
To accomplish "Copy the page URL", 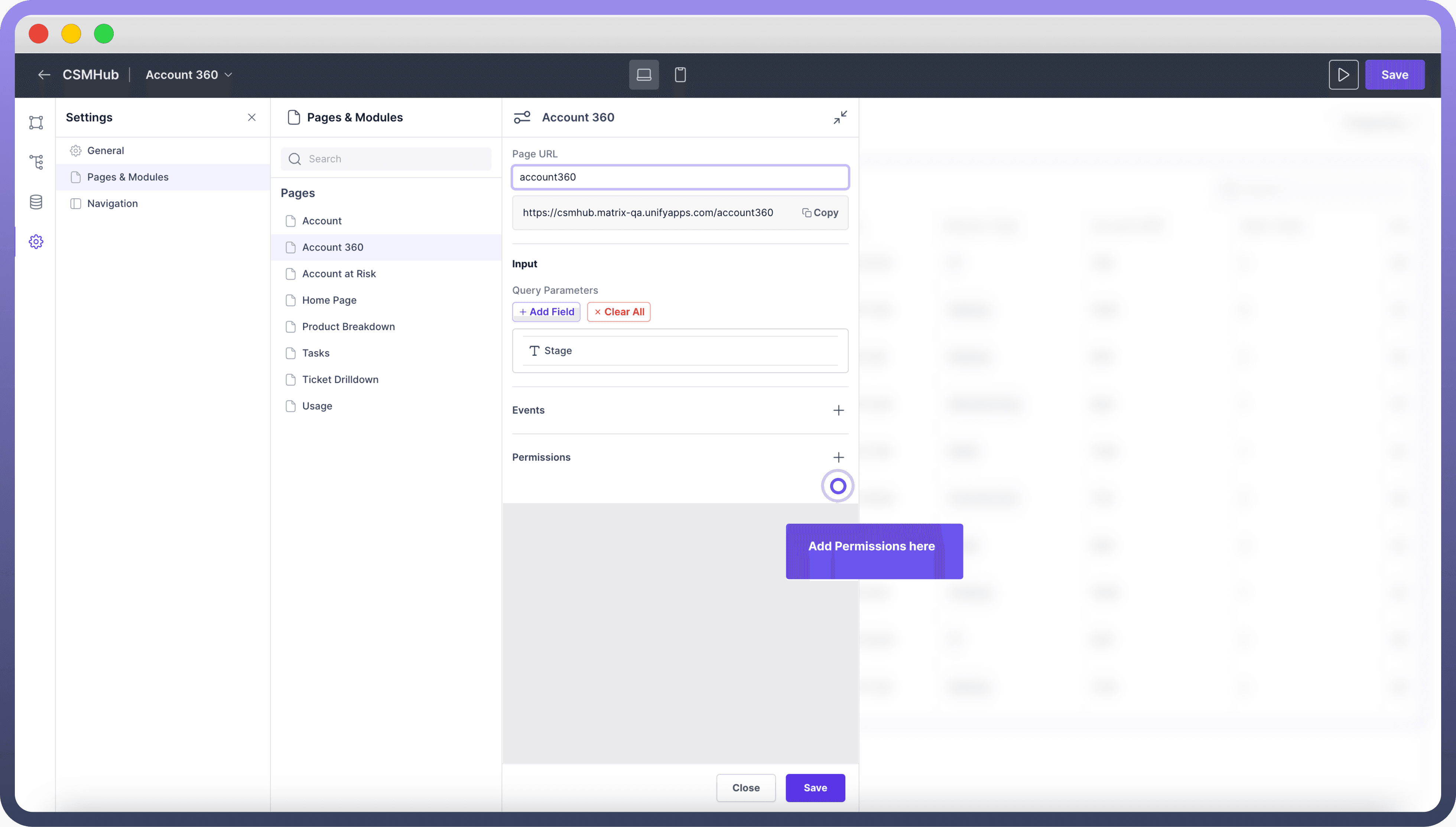I will tap(820, 212).
